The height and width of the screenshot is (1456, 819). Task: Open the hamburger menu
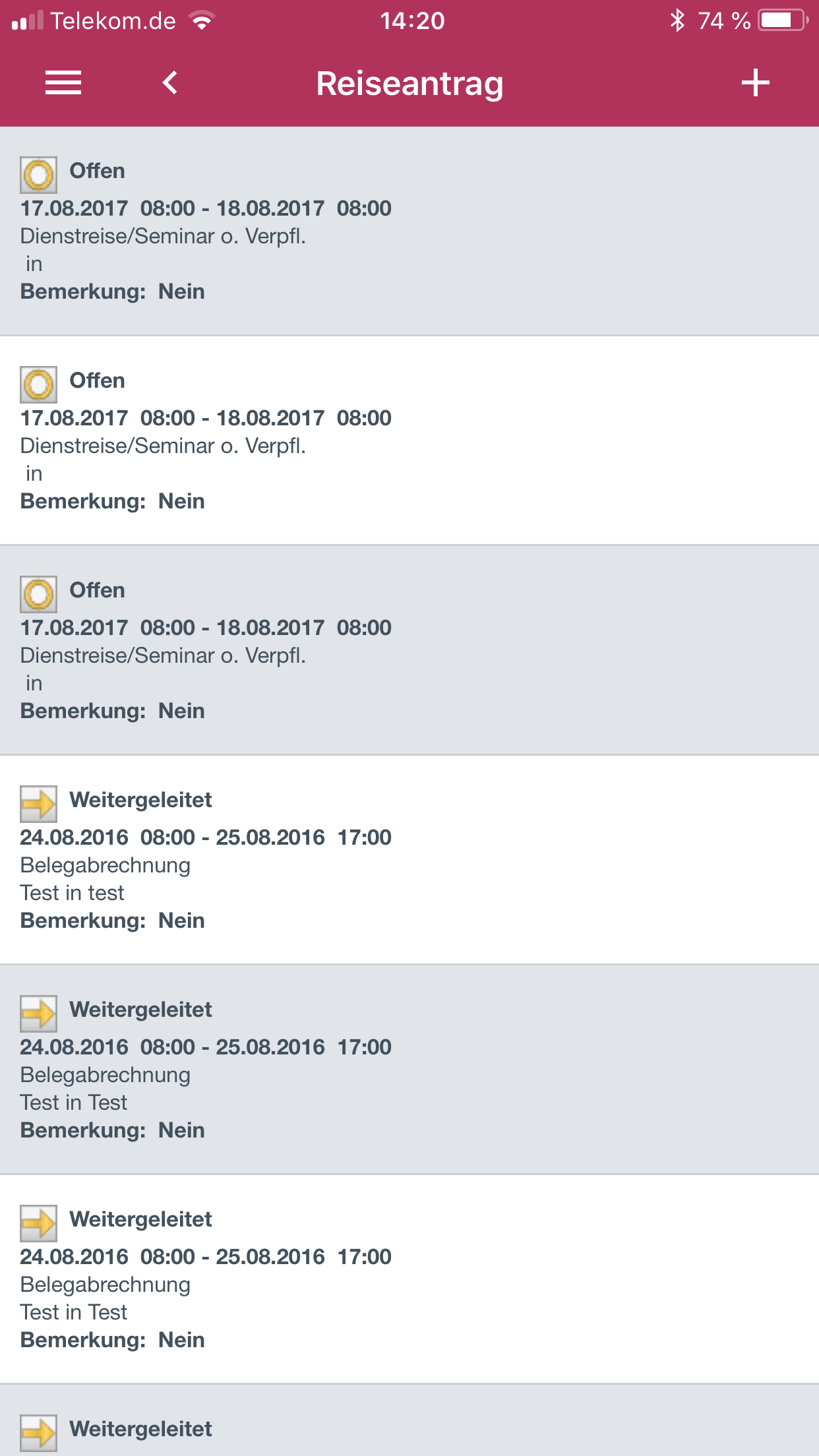(x=63, y=83)
